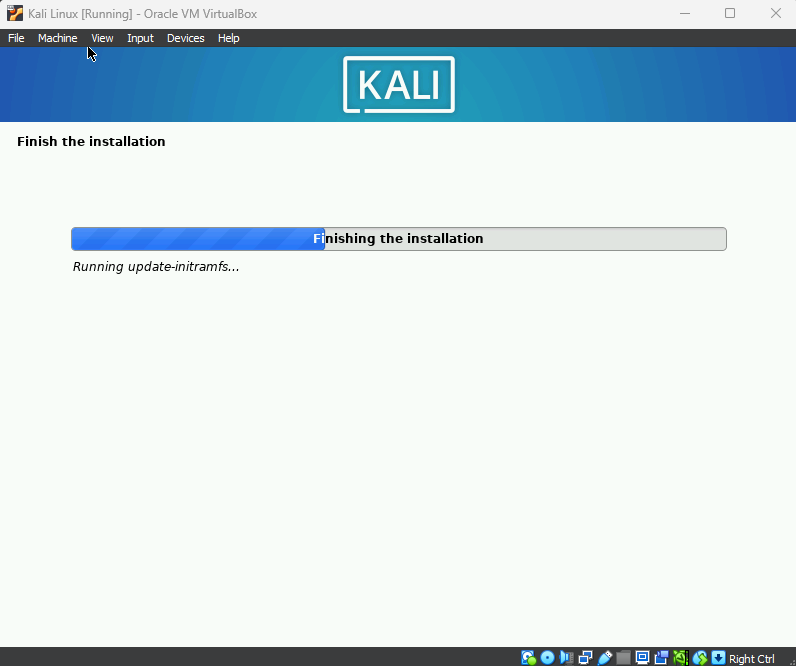Click the green CPU chip status icon
796x666 pixels.
pyautogui.click(x=680, y=658)
